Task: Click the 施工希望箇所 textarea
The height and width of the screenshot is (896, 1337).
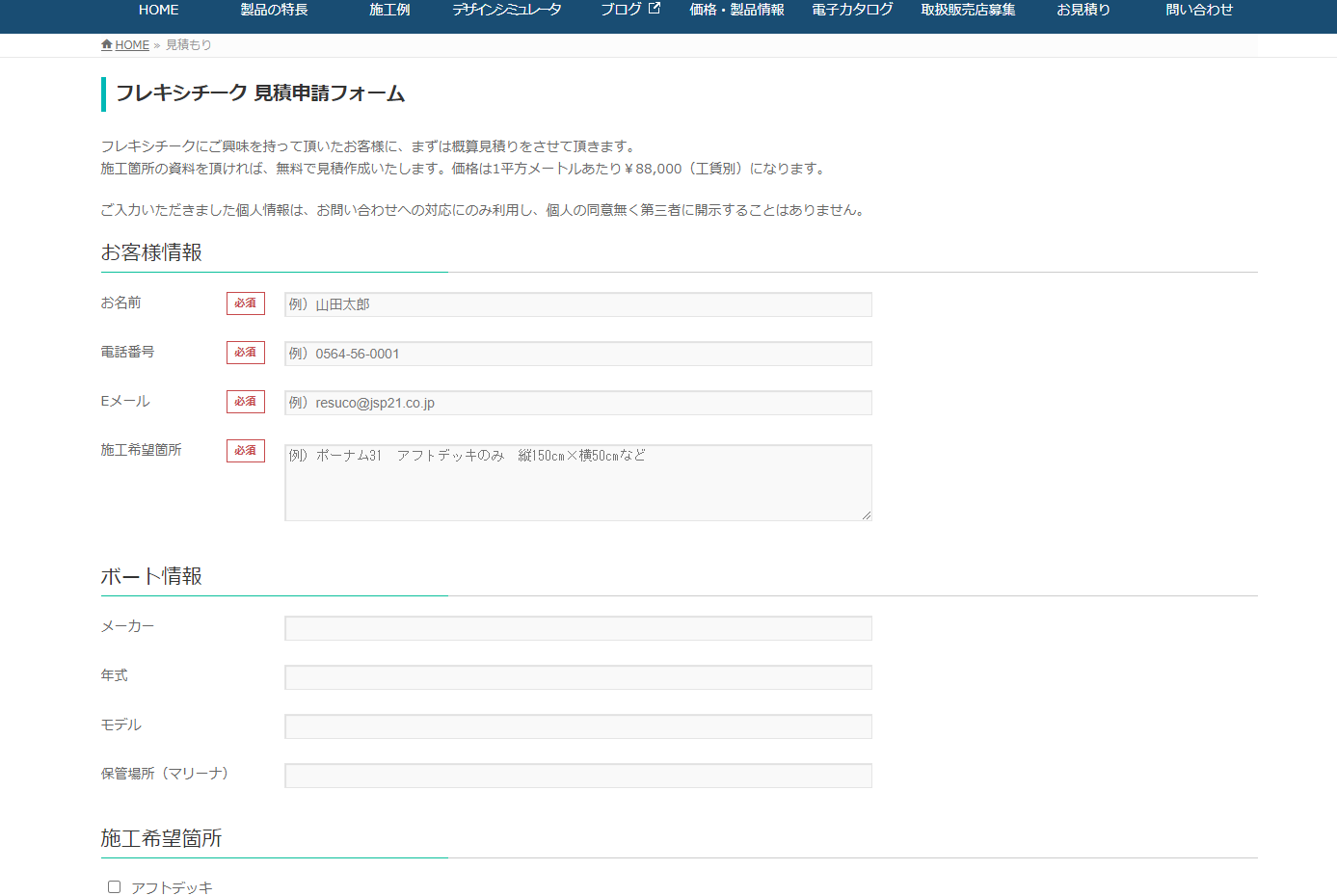Action: (x=577, y=483)
